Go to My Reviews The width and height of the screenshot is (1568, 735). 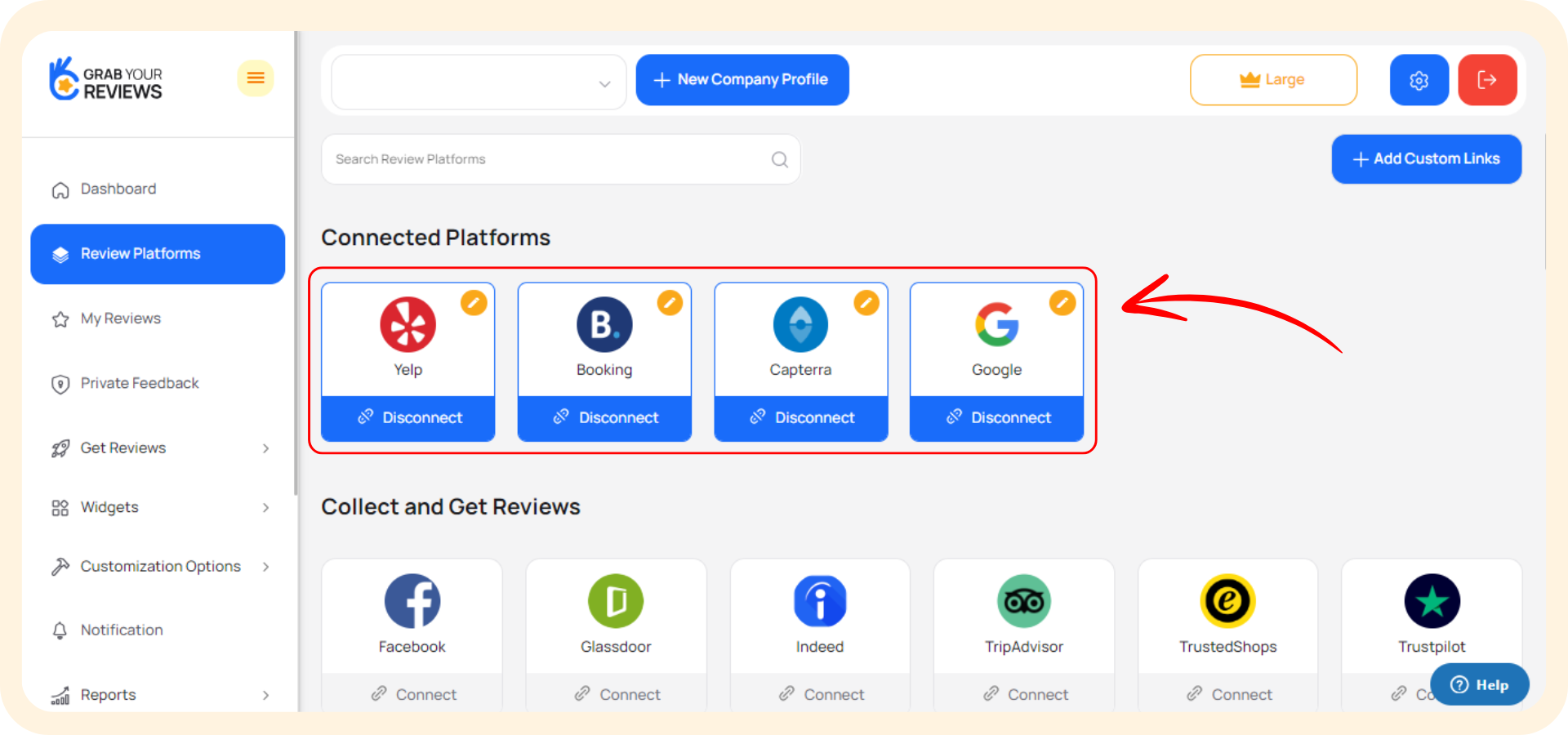158,318
